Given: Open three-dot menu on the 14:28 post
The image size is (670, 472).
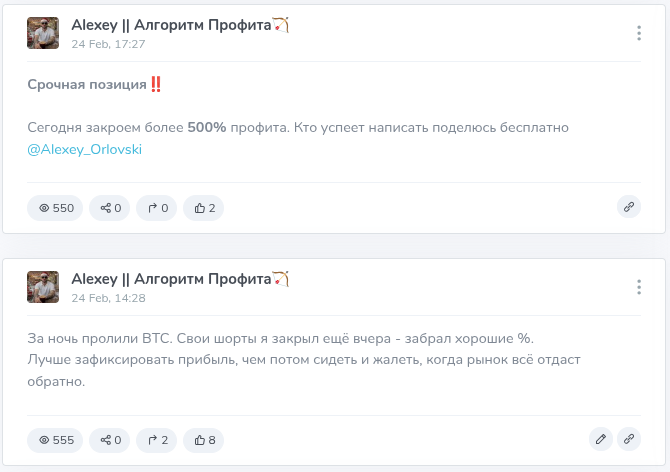Looking at the screenshot, I should click(x=639, y=287).
